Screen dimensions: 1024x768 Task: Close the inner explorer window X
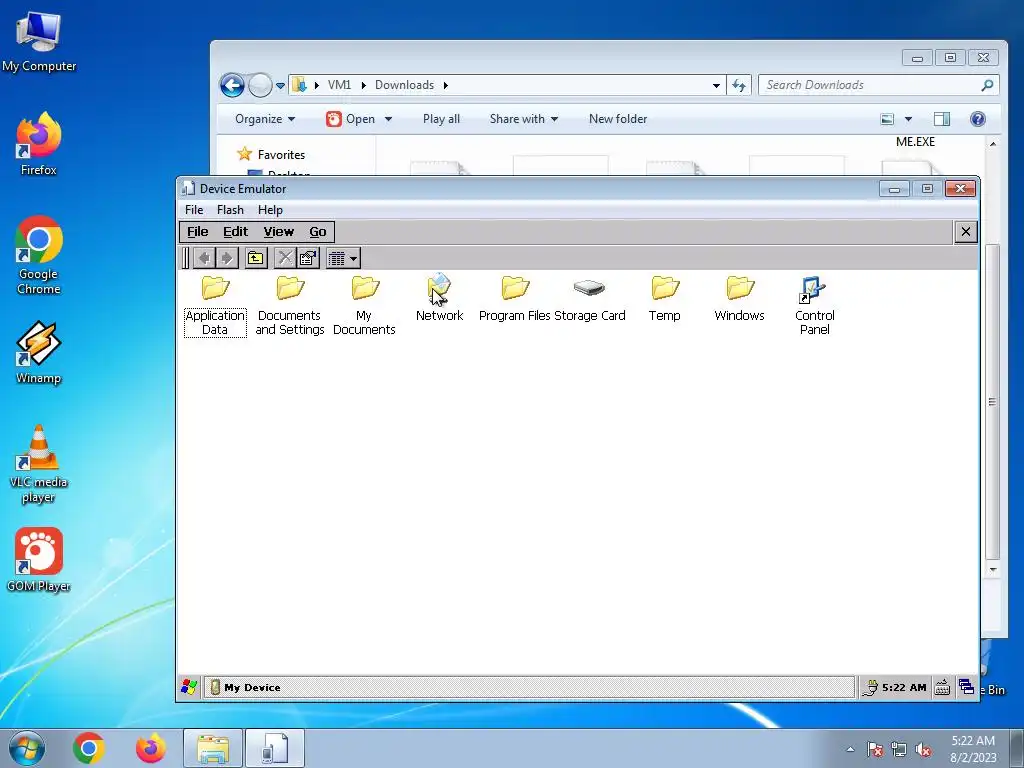point(966,232)
